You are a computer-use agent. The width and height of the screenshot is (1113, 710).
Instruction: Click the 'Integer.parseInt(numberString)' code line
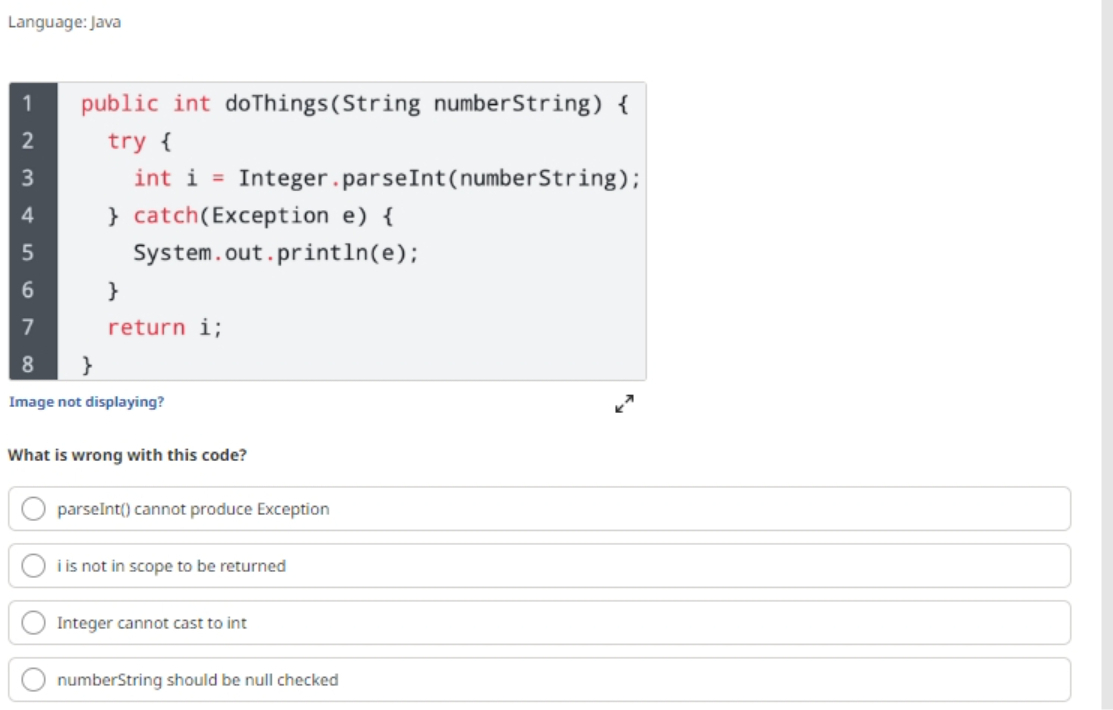(x=387, y=178)
